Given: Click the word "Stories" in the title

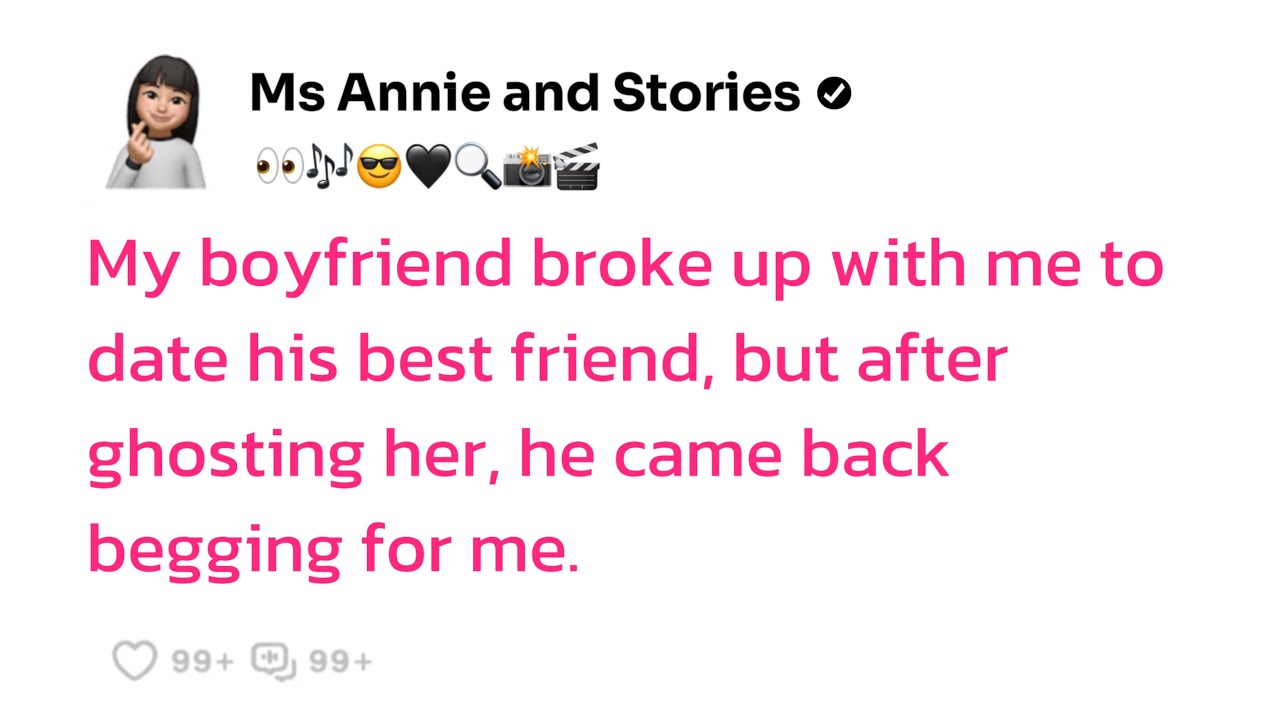Looking at the screenshot, I should 706,93.
